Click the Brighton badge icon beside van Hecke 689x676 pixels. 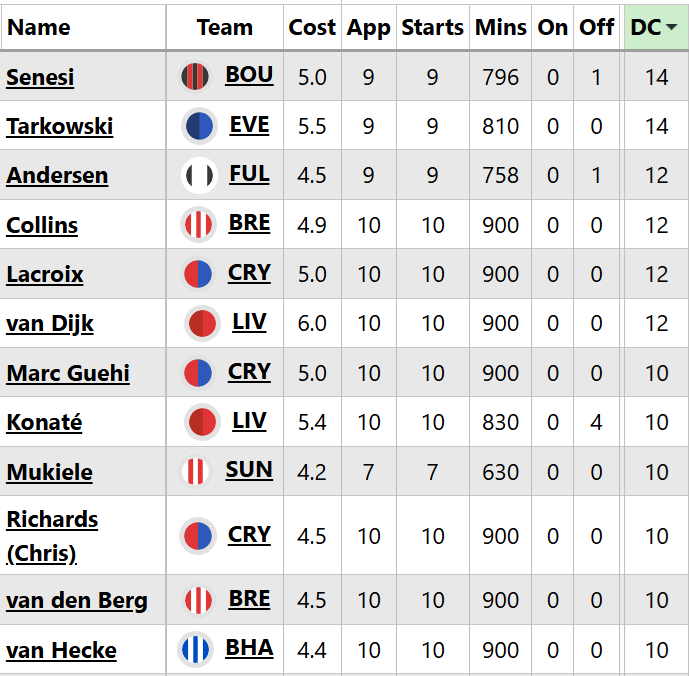pos(196,650)
